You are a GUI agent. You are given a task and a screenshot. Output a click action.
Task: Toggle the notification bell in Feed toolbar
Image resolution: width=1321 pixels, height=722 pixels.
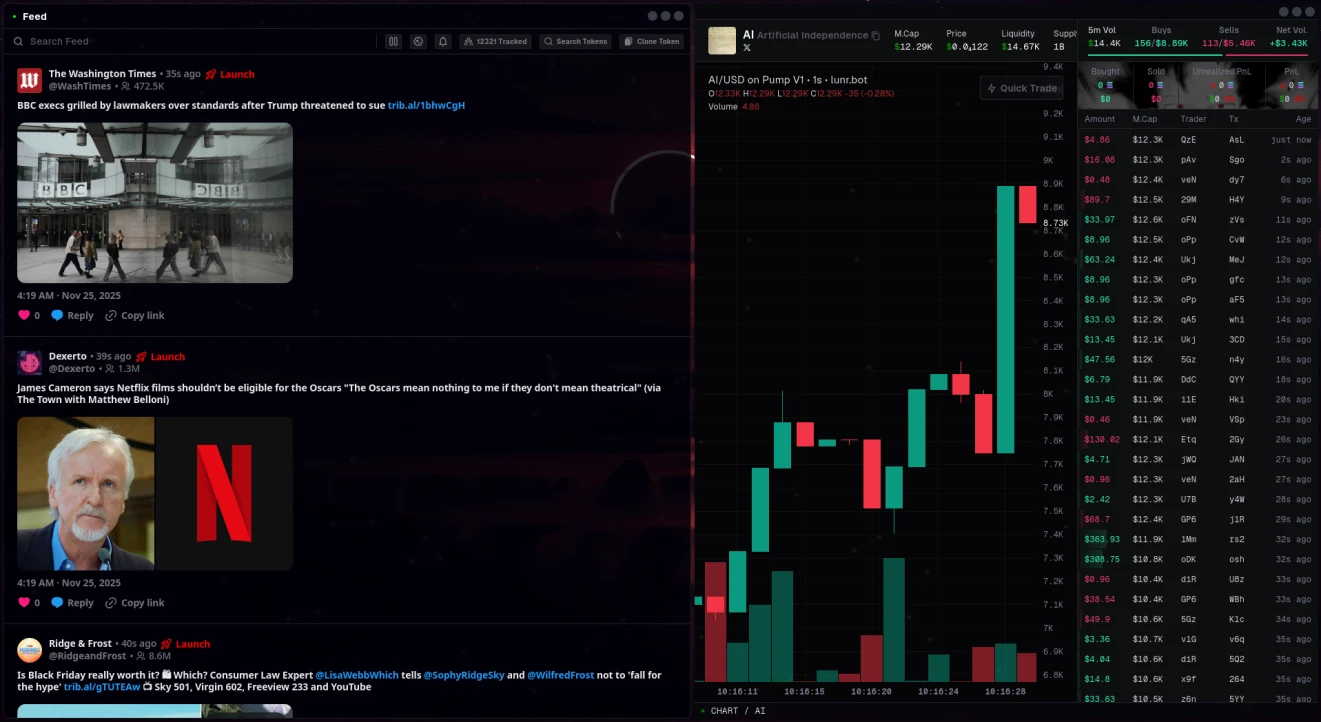[443, 41]
